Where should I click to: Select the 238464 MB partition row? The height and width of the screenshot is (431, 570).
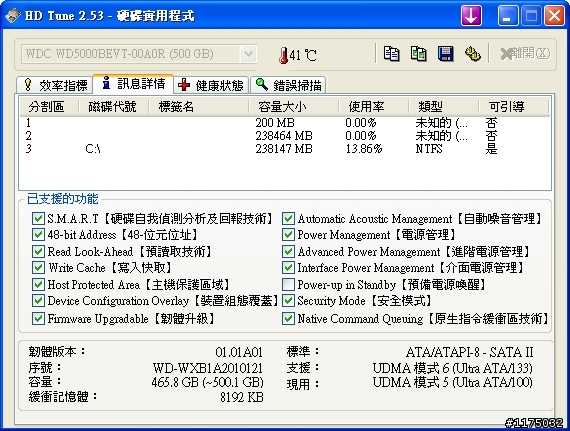pos(285,136)
